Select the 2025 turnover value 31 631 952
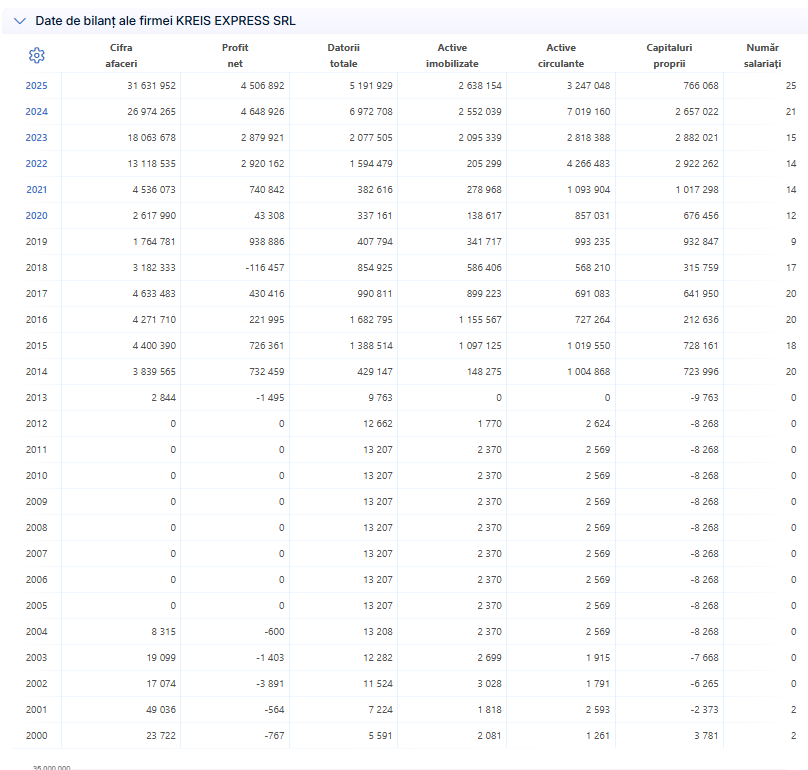Screen dimensions: 808x770 (152, 86)
